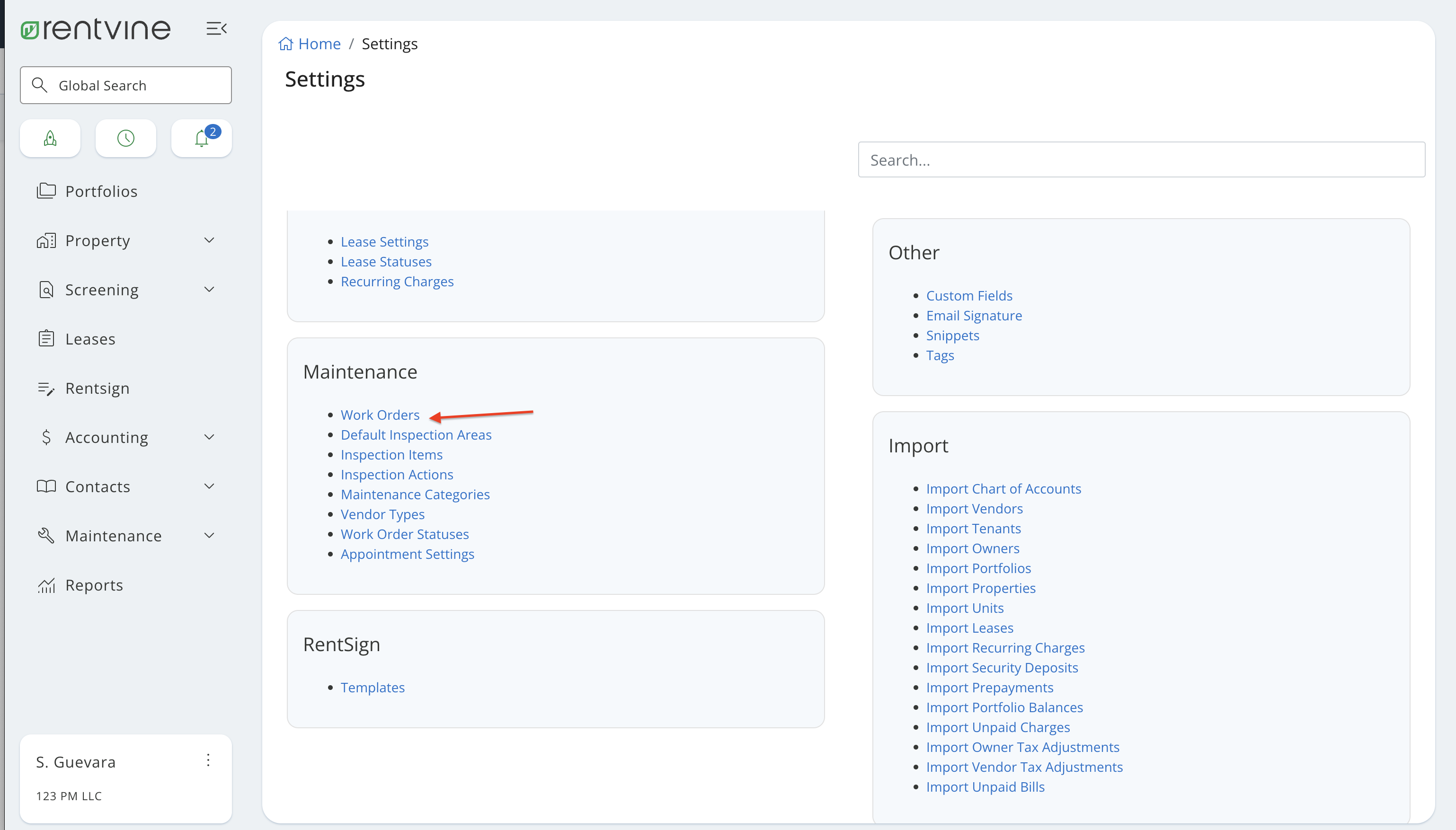Click inside the Search field on the right
This screenshot has width=1456, height=830.
(1140, 159)
